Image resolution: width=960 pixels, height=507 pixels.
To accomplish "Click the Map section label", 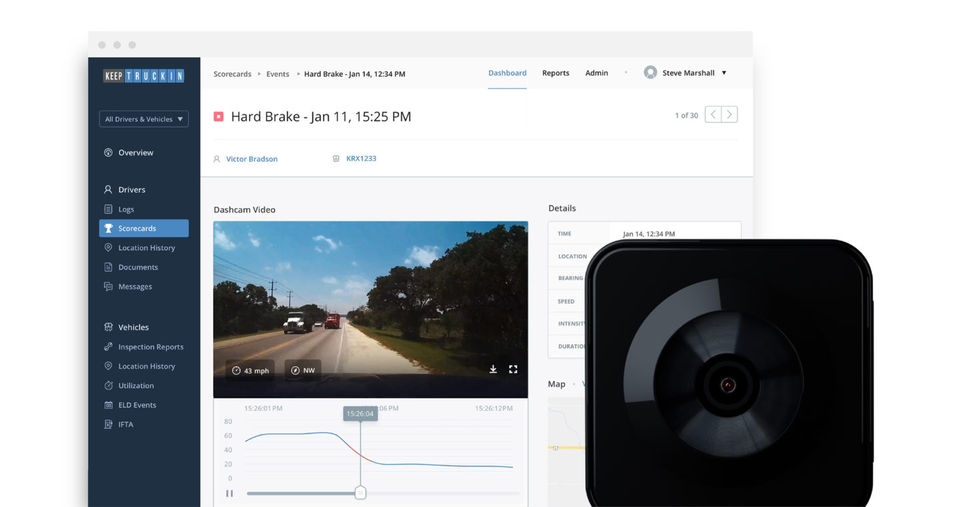I will click(x=557, y=384).
